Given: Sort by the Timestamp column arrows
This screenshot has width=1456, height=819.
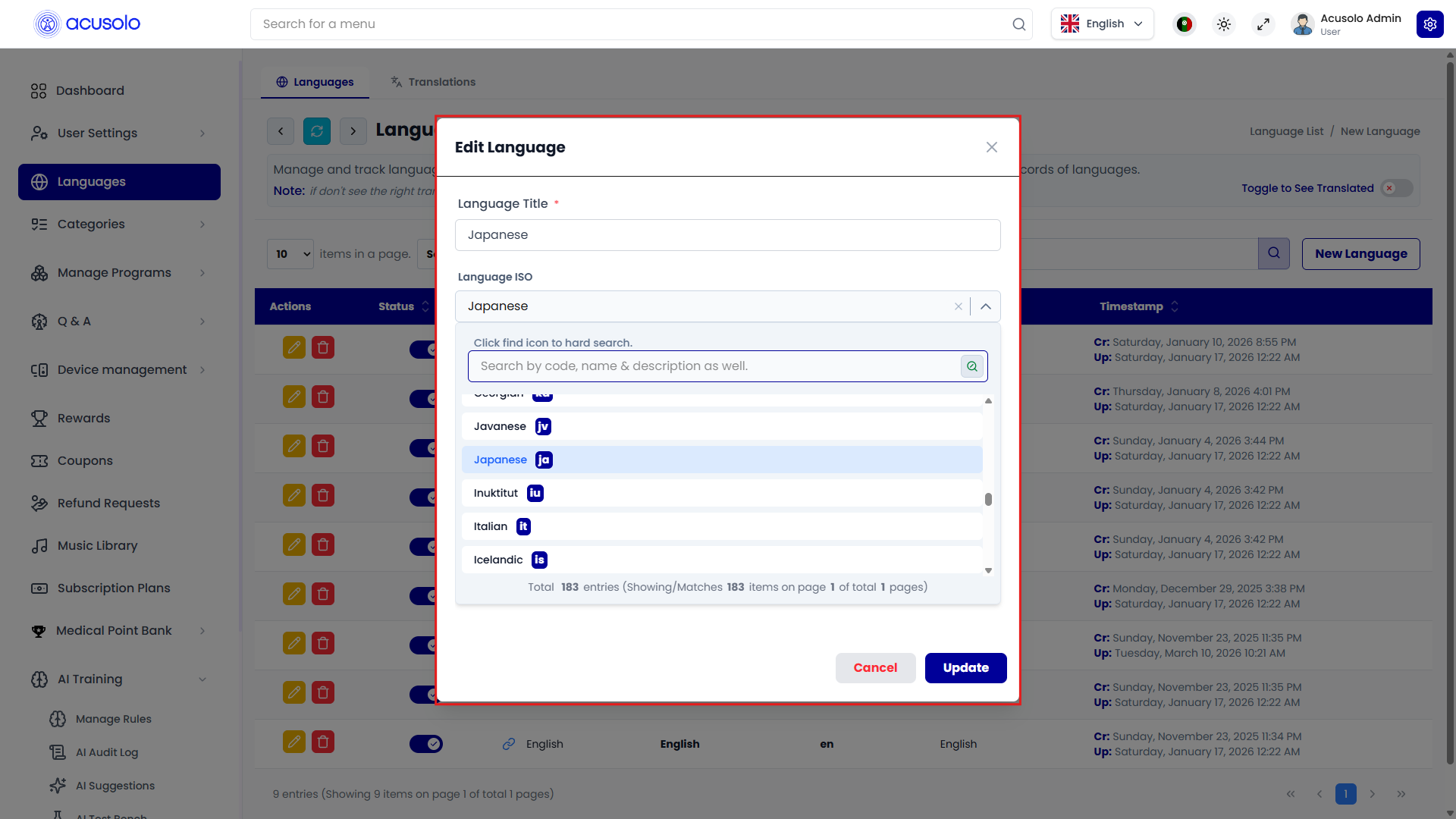Looking at the screenshot, I should (1175, 306).
